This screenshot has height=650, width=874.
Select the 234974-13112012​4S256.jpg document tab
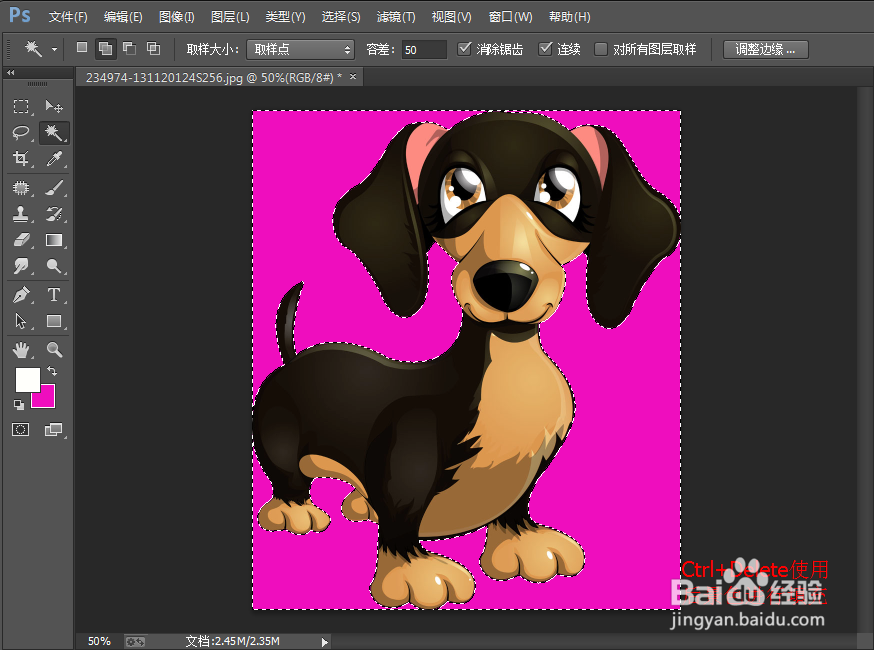214,77
